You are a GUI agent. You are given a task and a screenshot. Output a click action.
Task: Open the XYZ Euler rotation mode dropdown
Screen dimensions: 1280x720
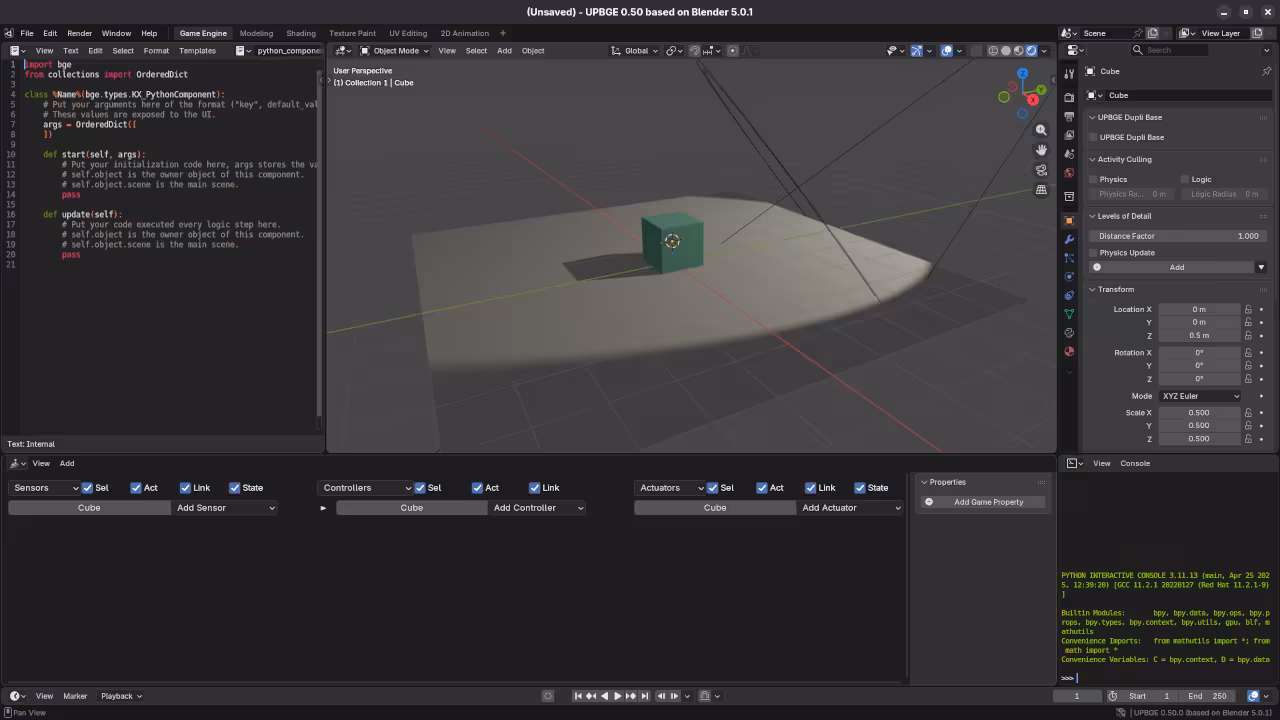coord(1200,396)
